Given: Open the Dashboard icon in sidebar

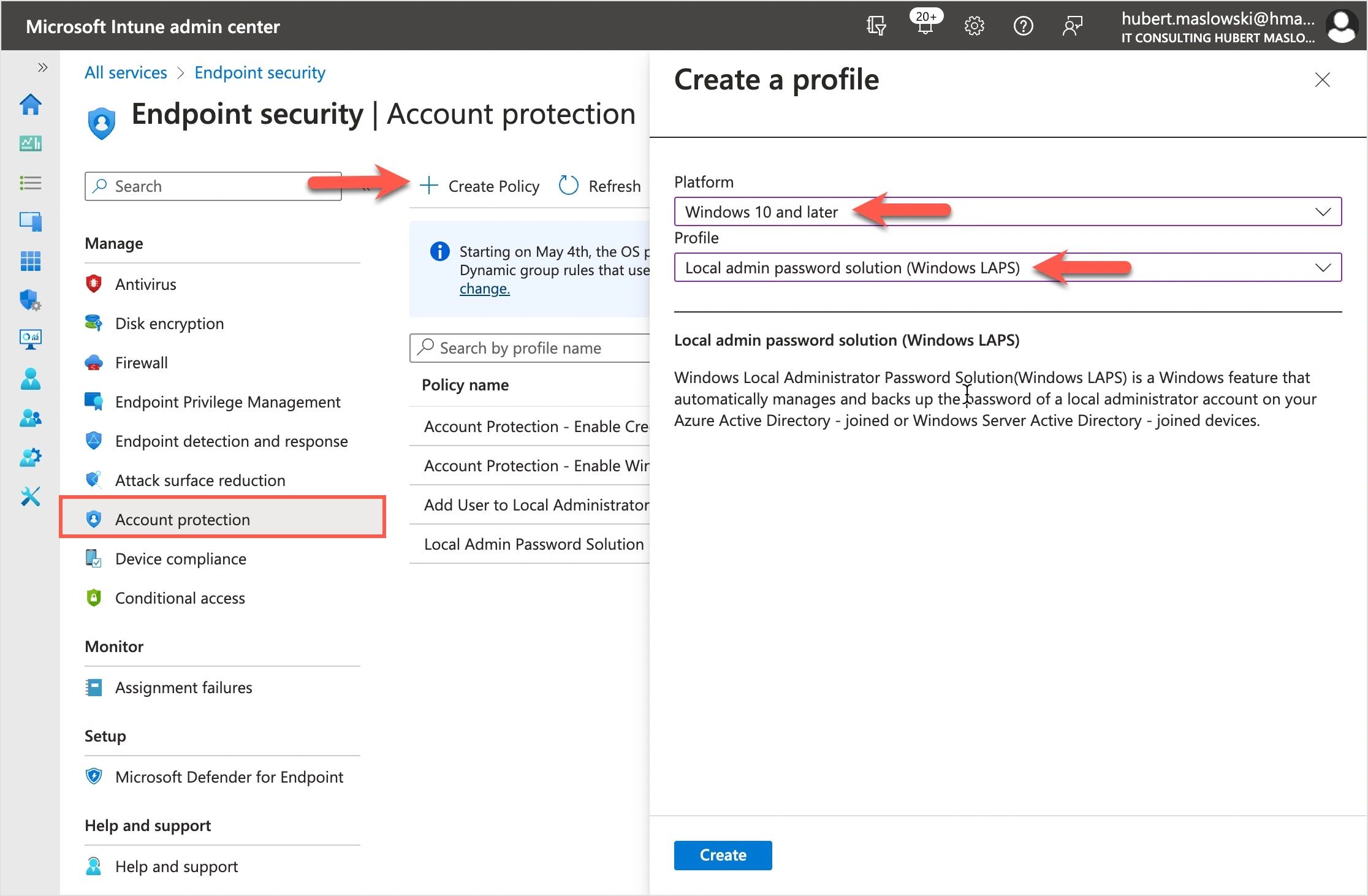Looking at the screenshot, I should point(31,143).
